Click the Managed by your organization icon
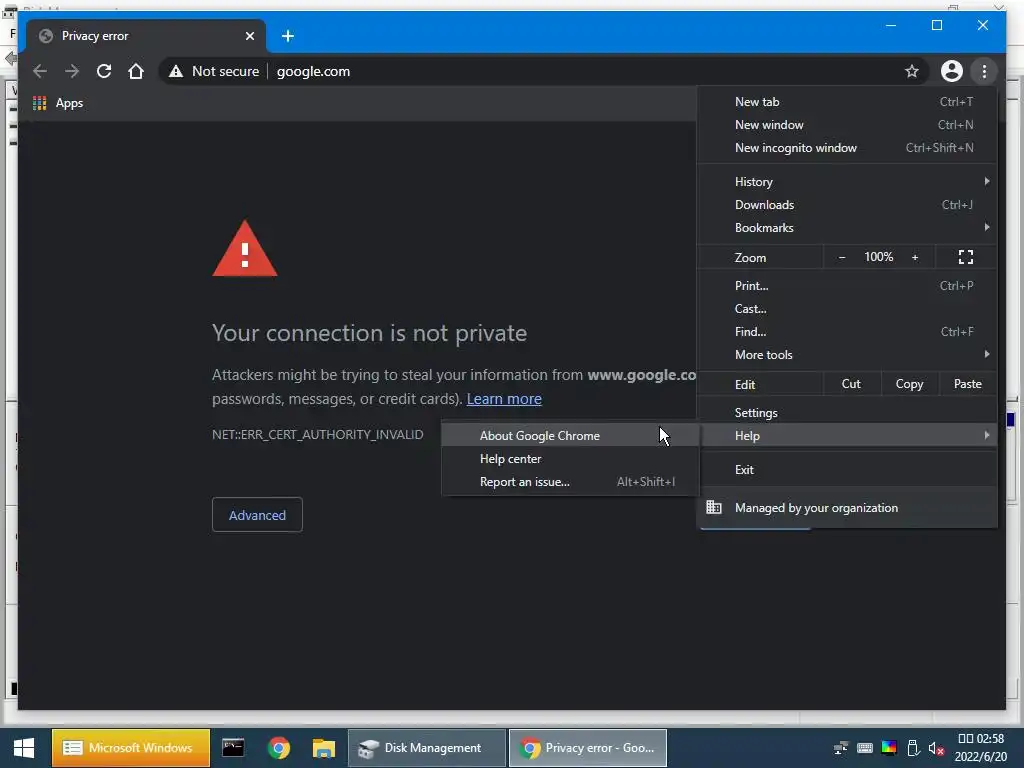 tap(714, 507)
